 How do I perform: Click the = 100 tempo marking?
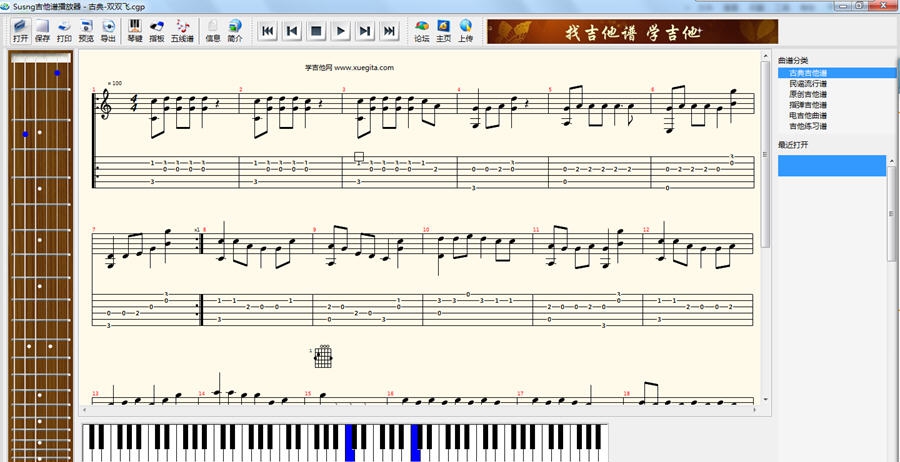pyautogui.click(x=115, y=83)
